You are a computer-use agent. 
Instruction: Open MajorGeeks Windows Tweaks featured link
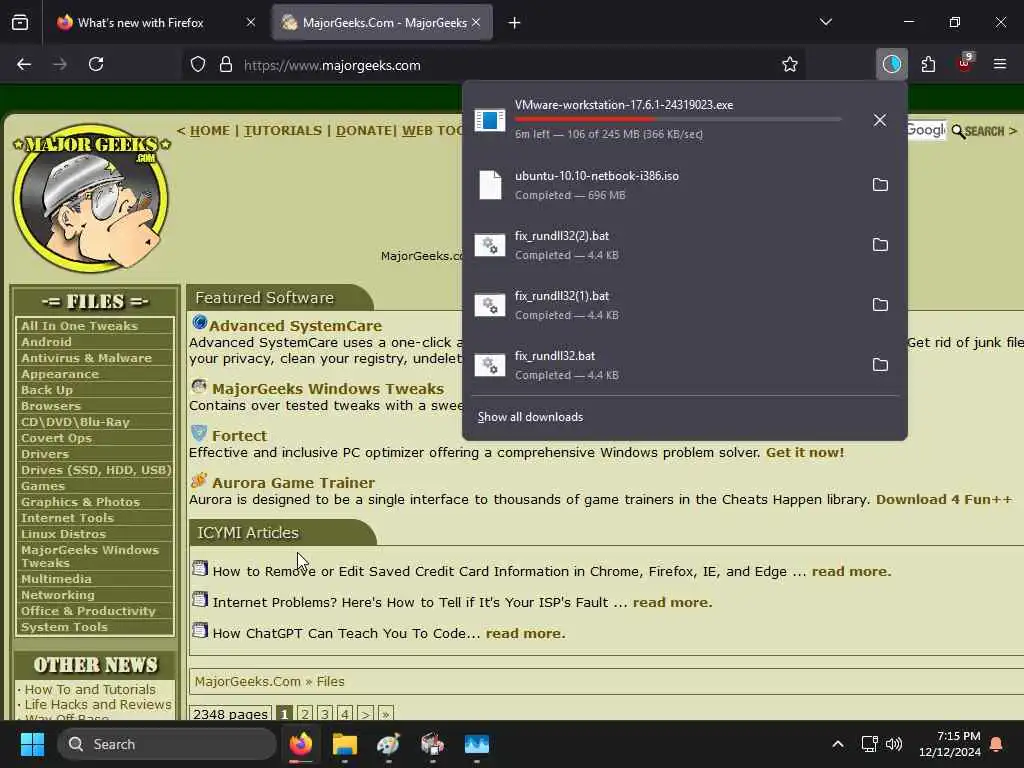(x=328, y=389)
